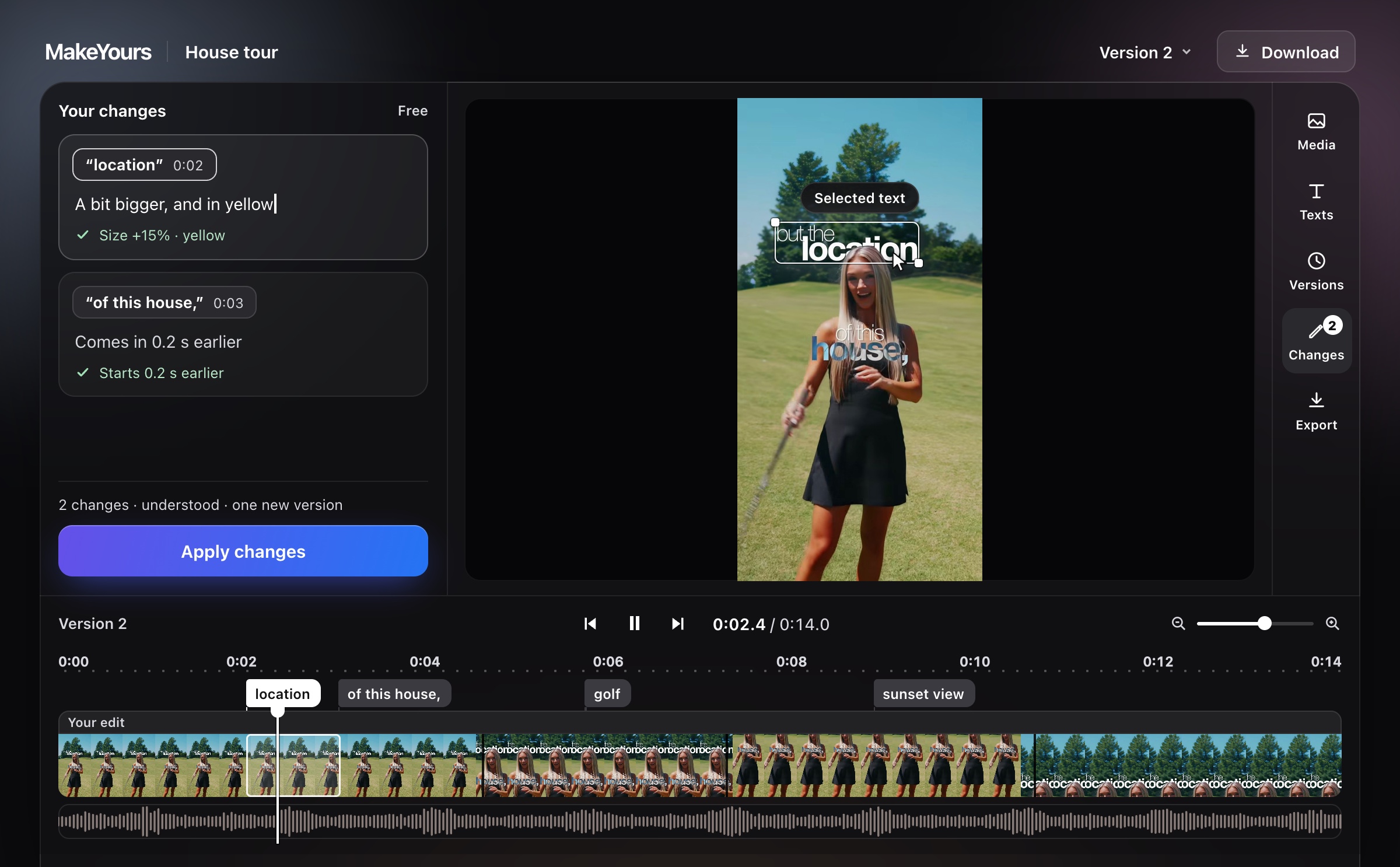Select the Changes sidebar tab
The height and width of the screenshot is (867, 1400).
(1316, 341)
